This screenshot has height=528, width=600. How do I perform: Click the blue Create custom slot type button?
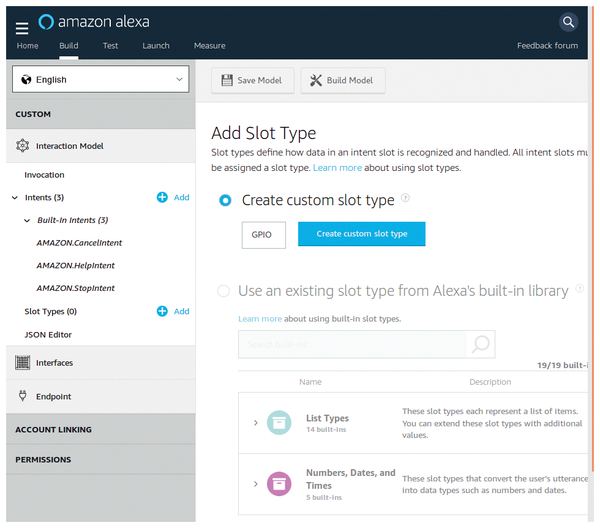tap(362, 234)
